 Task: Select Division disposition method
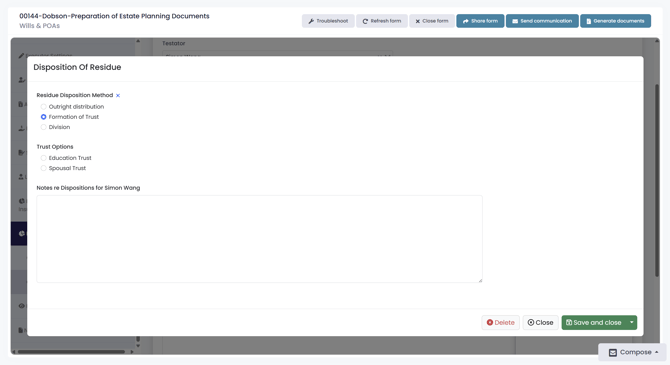[43, 127]
